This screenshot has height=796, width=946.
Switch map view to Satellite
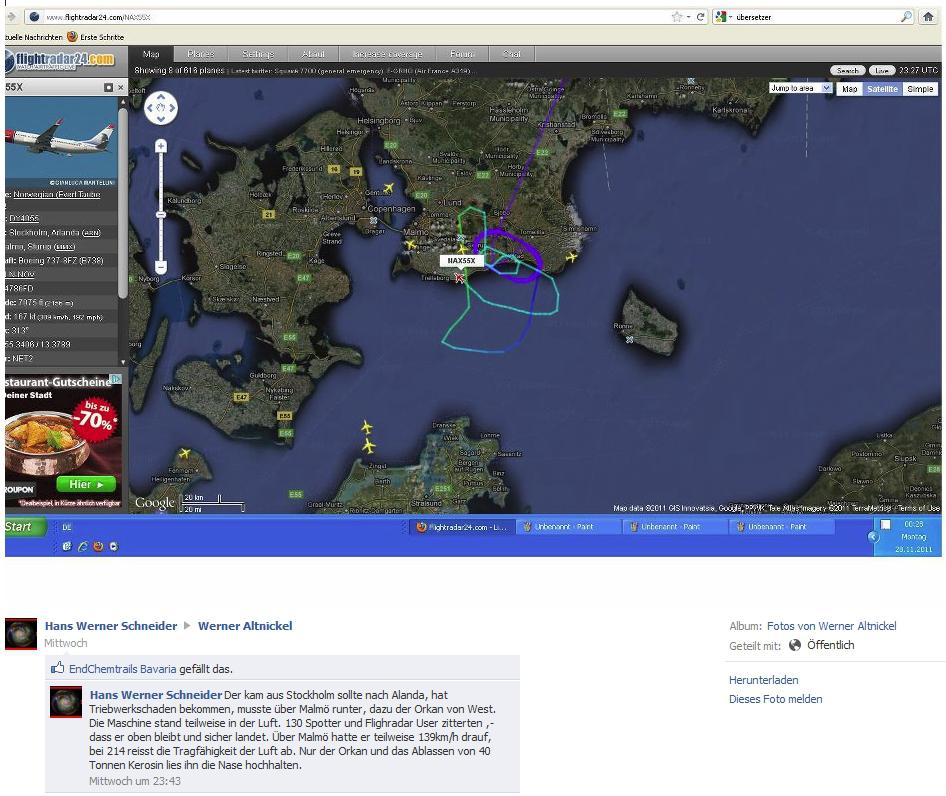(881, 89)
